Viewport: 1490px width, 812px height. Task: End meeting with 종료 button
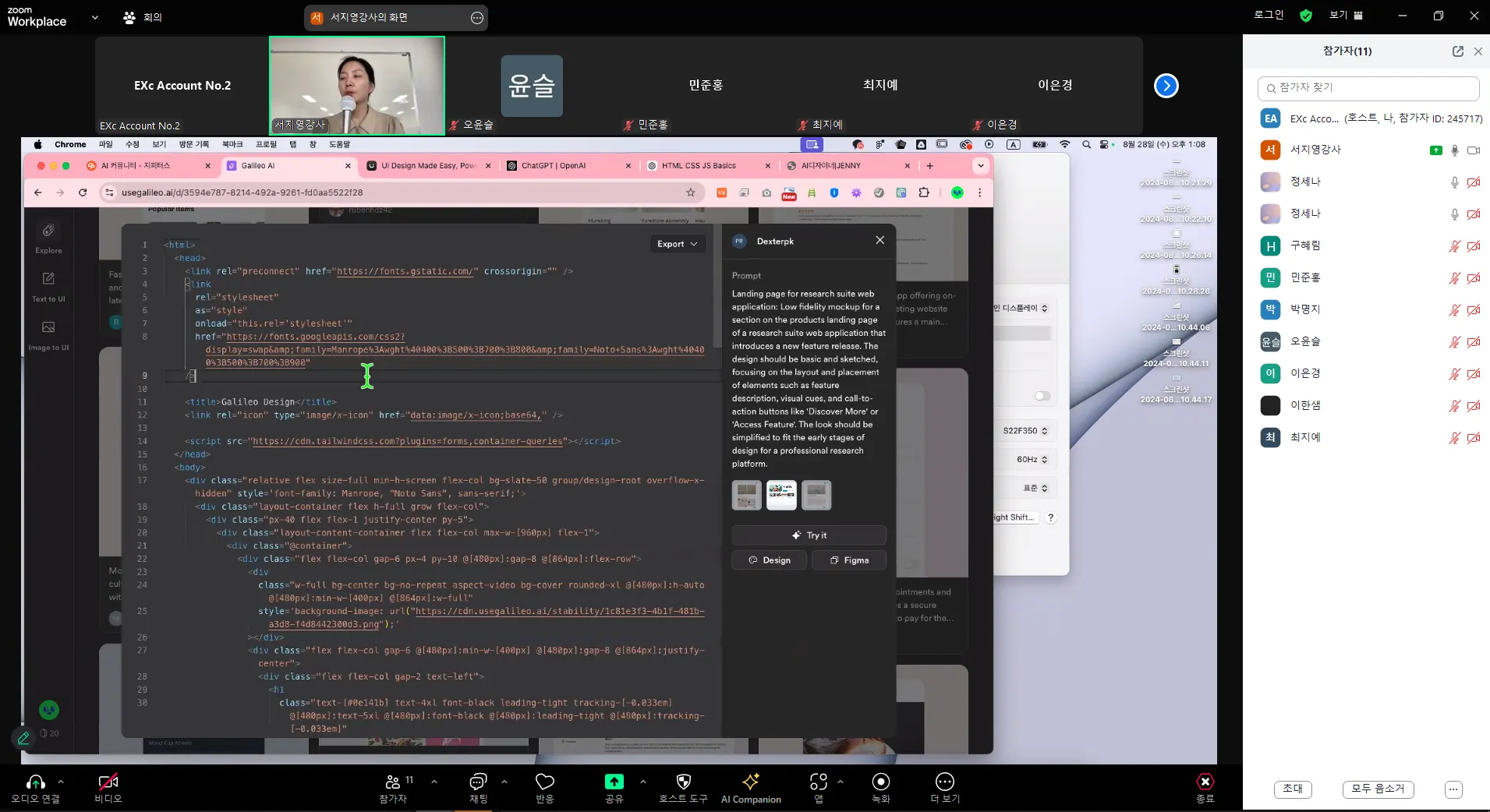coord(1205,788)
